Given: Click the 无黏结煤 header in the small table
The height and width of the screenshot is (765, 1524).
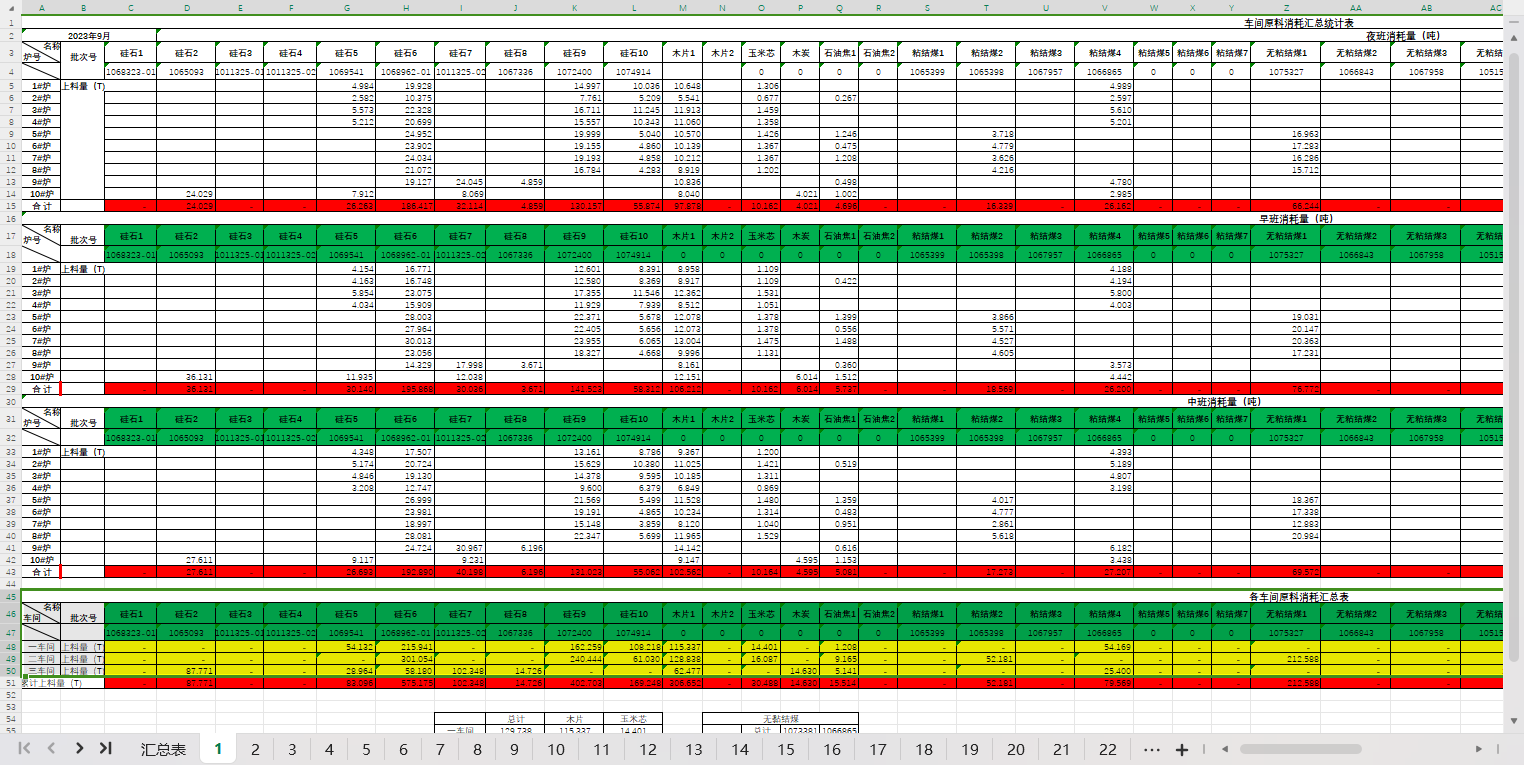Looking at the screenshot, I should tap(780, 719).
